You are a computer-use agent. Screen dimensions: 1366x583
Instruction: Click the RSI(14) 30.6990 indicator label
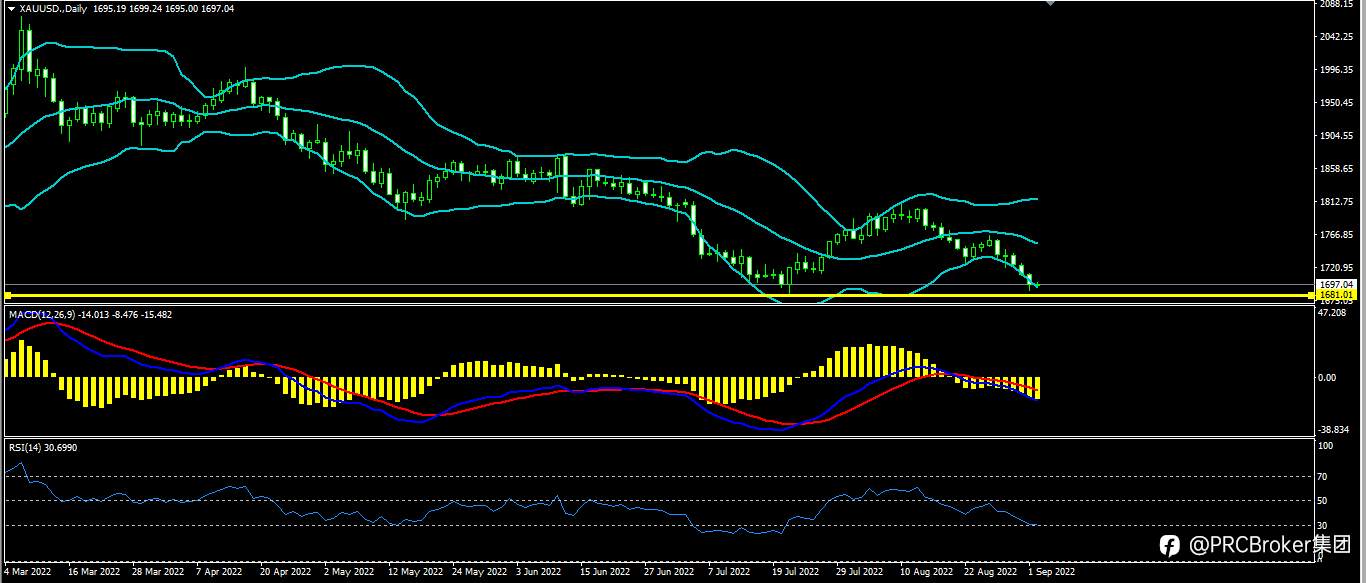[x=43, y=448]
